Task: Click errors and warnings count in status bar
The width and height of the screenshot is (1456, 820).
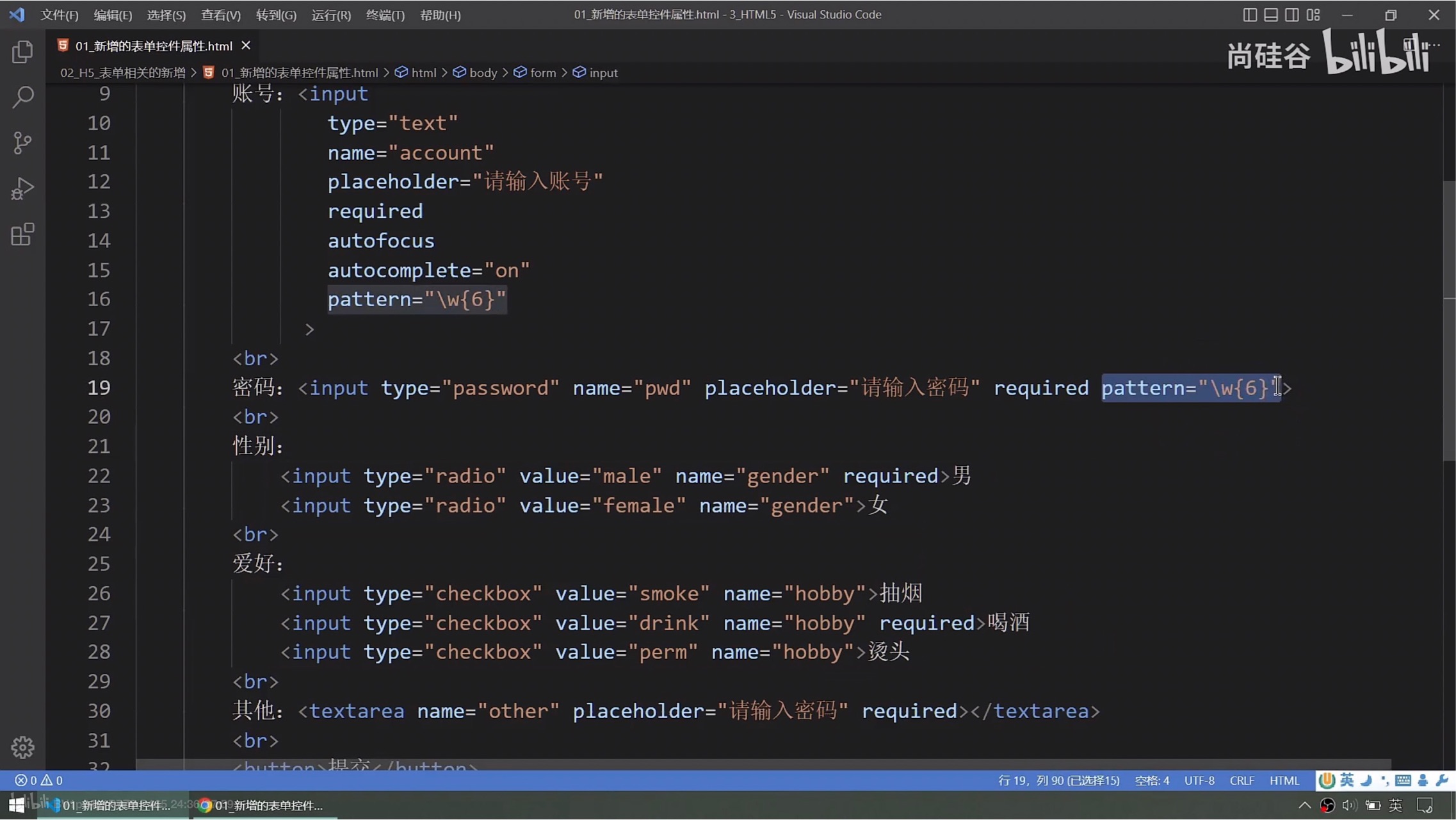Action: [x=38, y=780]
